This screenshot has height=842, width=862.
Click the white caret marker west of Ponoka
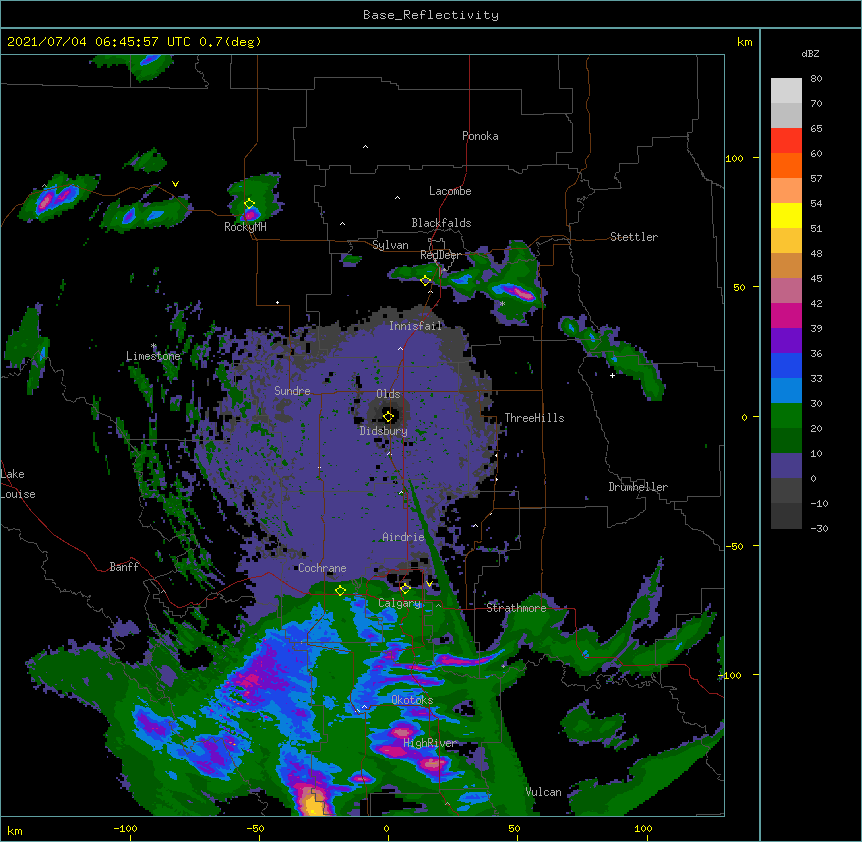click(x=365, y=147)
